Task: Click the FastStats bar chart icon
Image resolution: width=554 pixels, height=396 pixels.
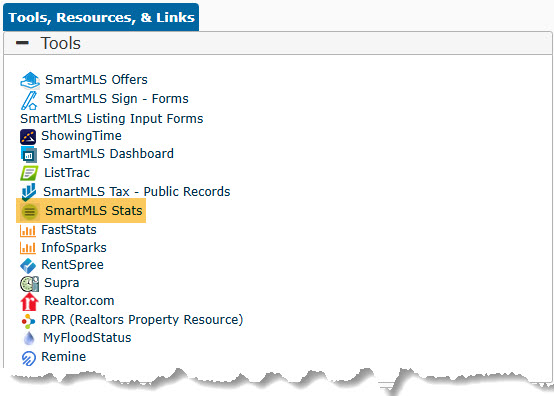Action: 28,231
